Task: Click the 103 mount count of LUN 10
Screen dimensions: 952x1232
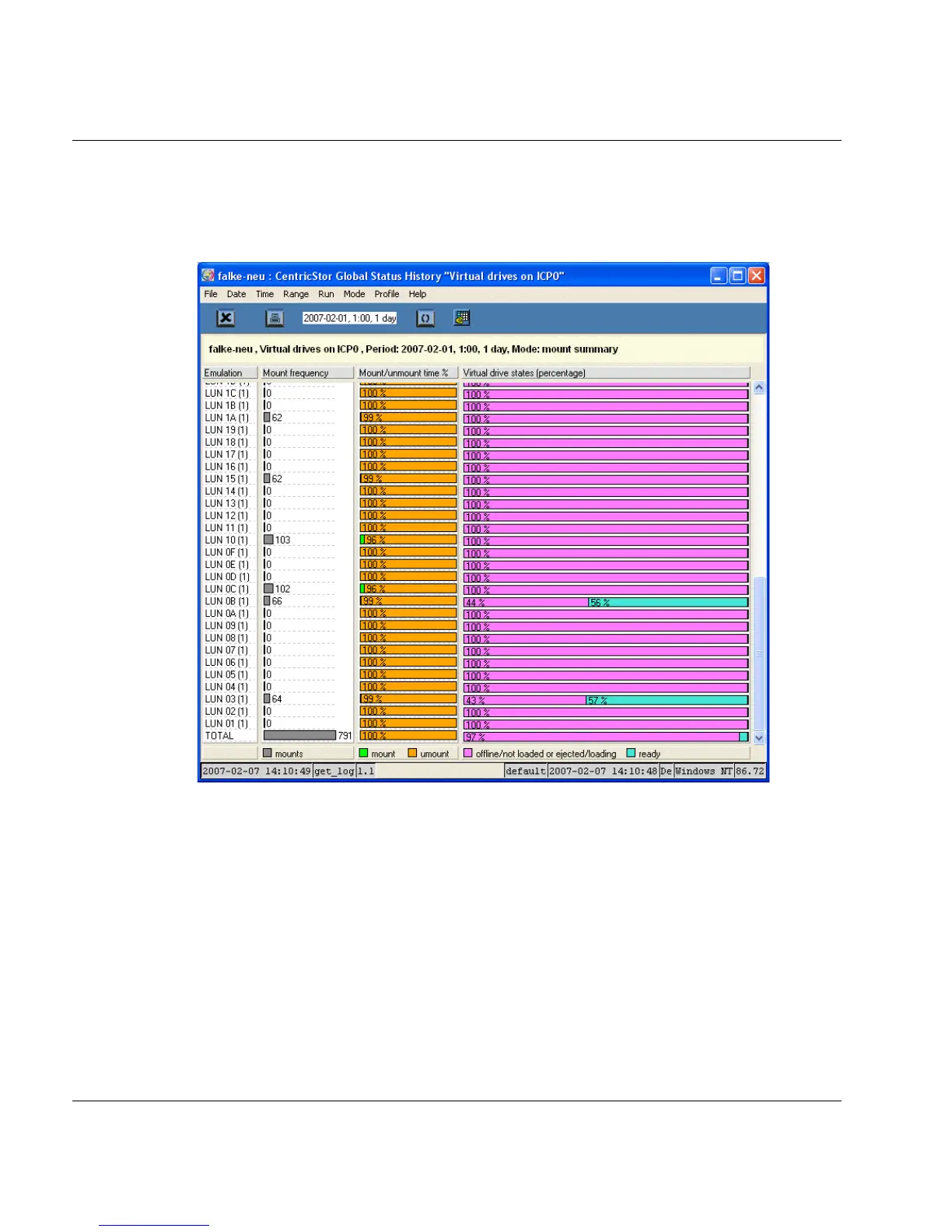Action: click(282, 540)
